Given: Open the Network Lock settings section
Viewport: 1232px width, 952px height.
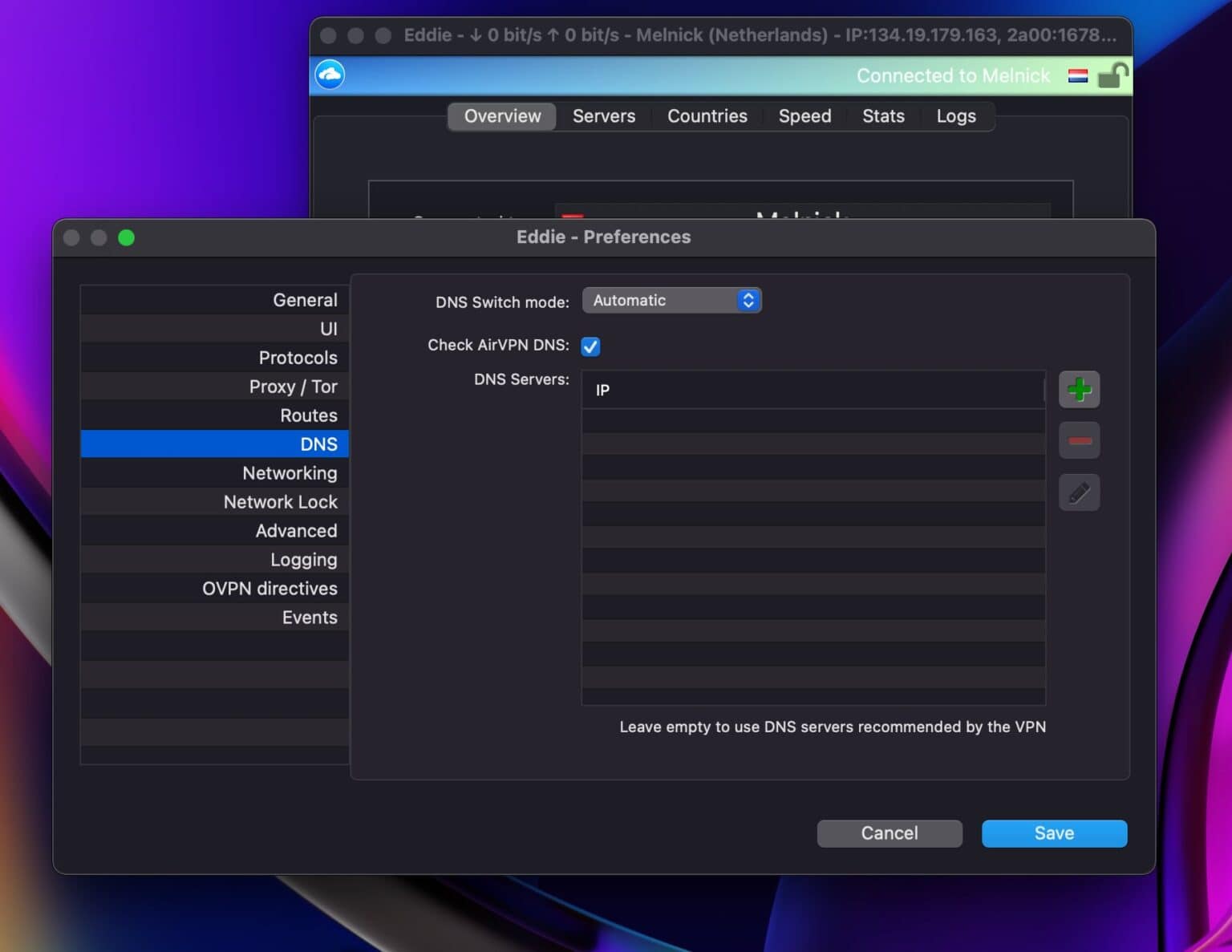Looking at the screenshot, I should [281, 501].
